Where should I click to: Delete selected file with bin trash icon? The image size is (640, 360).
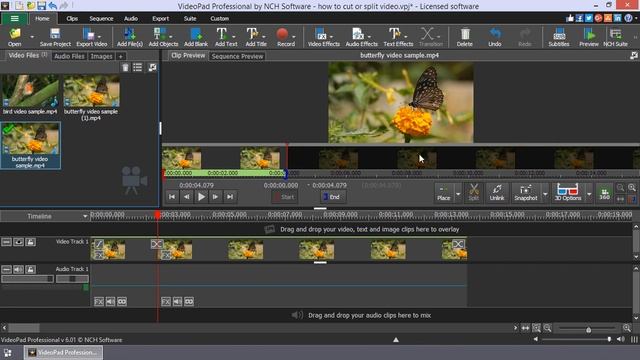click(x=125, y=67)
